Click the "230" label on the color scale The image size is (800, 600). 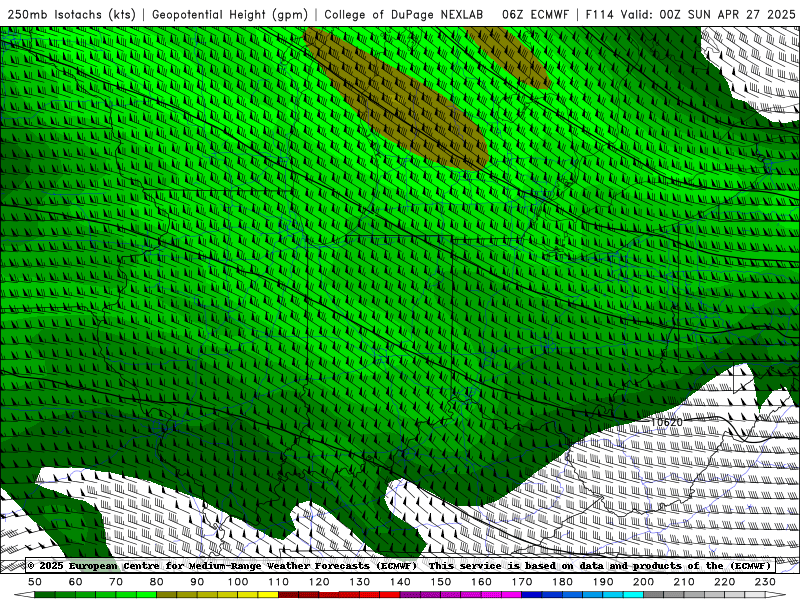coord(765,582)
